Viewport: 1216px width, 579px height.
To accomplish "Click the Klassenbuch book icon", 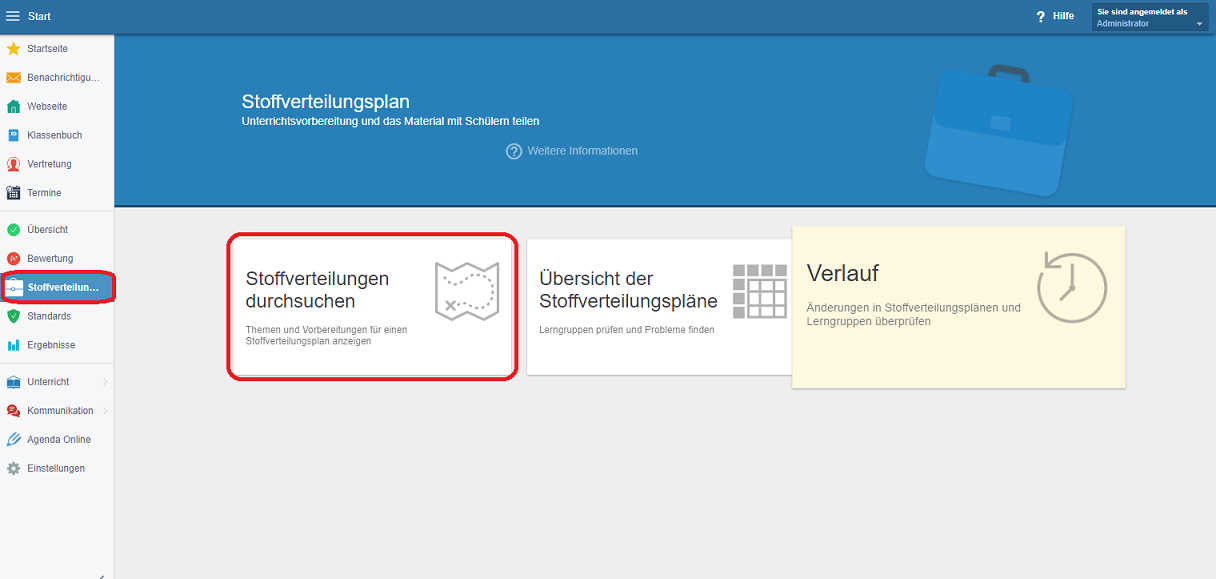I will pos(13,135).
